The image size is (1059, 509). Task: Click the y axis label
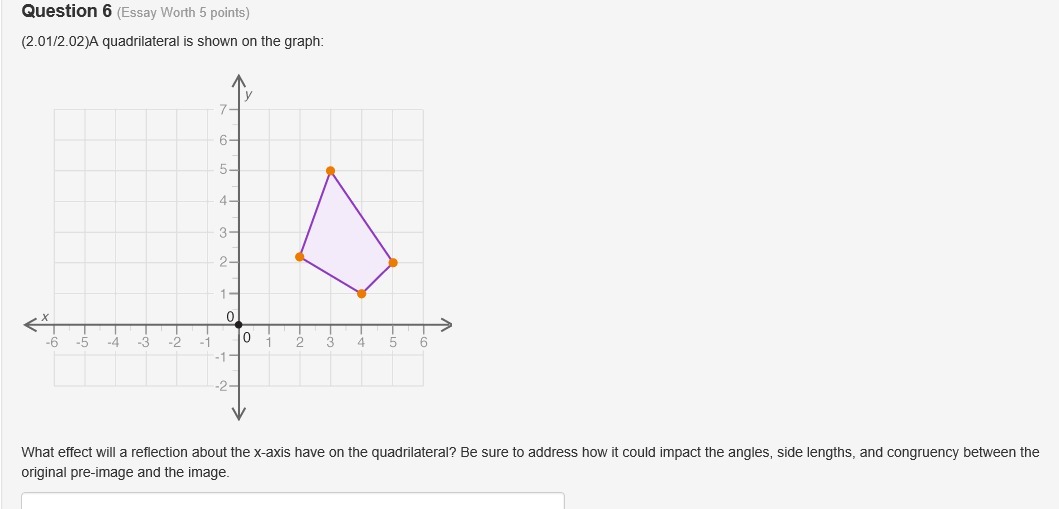[249, 94]
